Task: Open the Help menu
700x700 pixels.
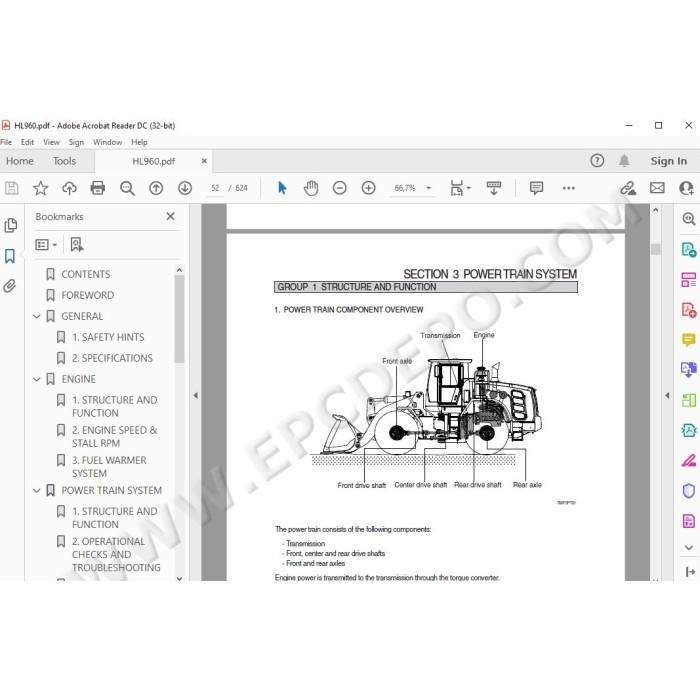Action: [139, 142]
